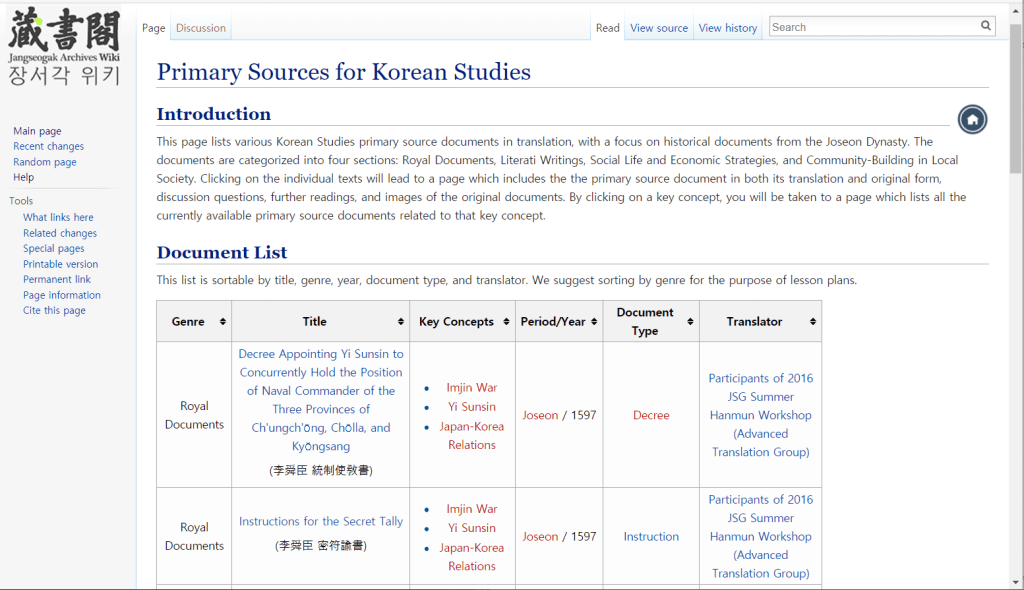This screenshot has width=1024, height=590.
Task: Click the search magnifier icon
Action: tap(986, 27)
